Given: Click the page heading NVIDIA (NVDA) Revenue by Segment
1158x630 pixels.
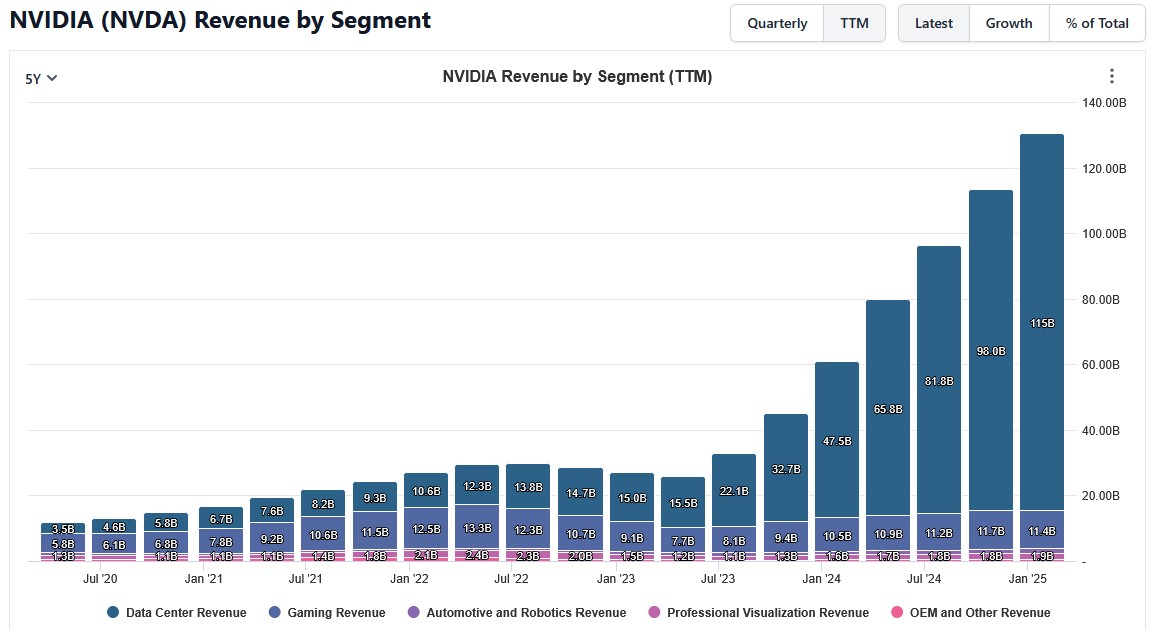Looking at the screenshot, I should point(220,20).
